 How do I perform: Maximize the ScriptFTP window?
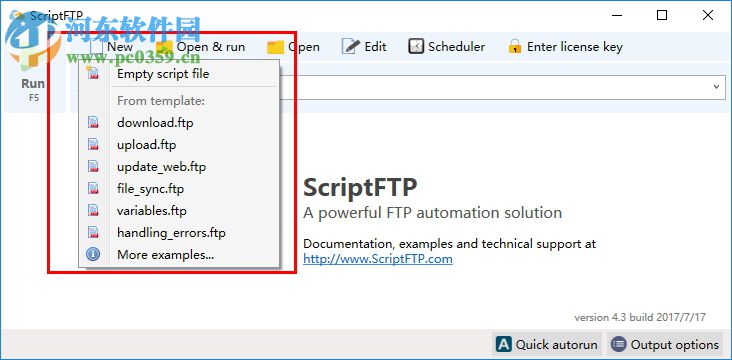tap(662, 15)
